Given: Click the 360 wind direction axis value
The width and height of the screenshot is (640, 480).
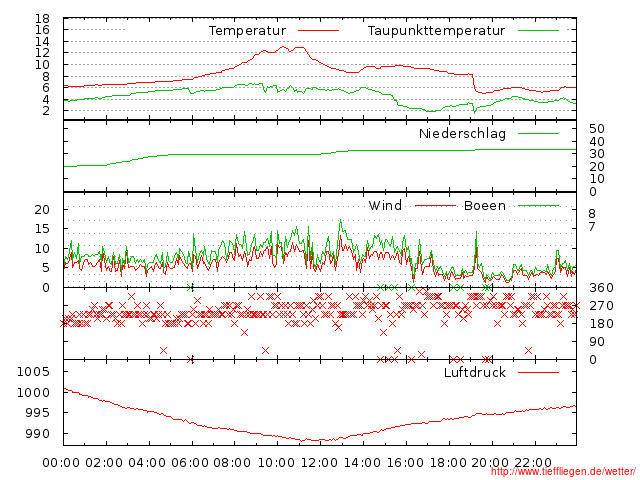Looking at the screenshot, I should (x=601, y=288).
